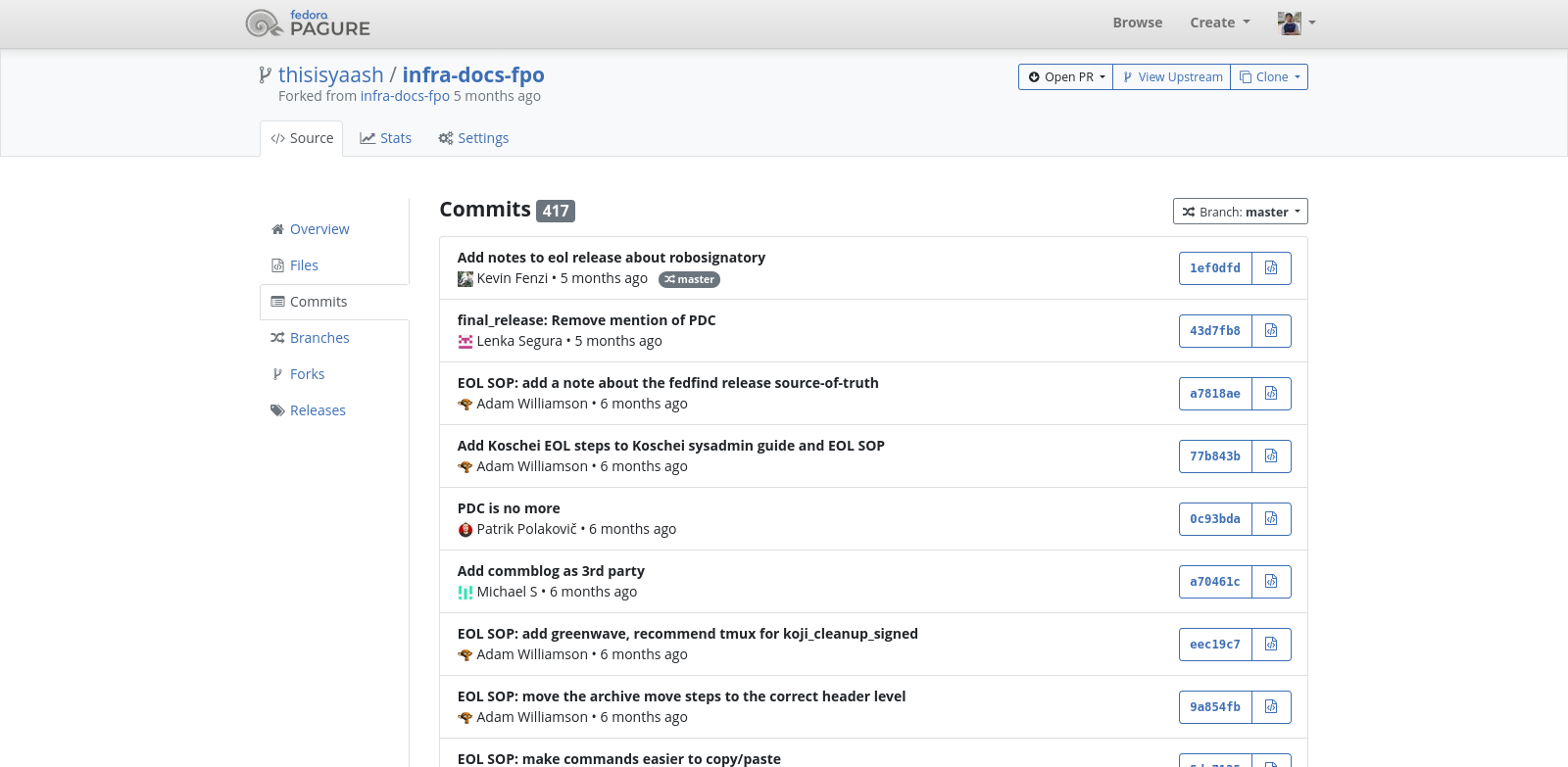Open the Fedora Pagure home logo
Image resolution: width=1568 pixels, height=767 pixels.
[x=308, y=24]
